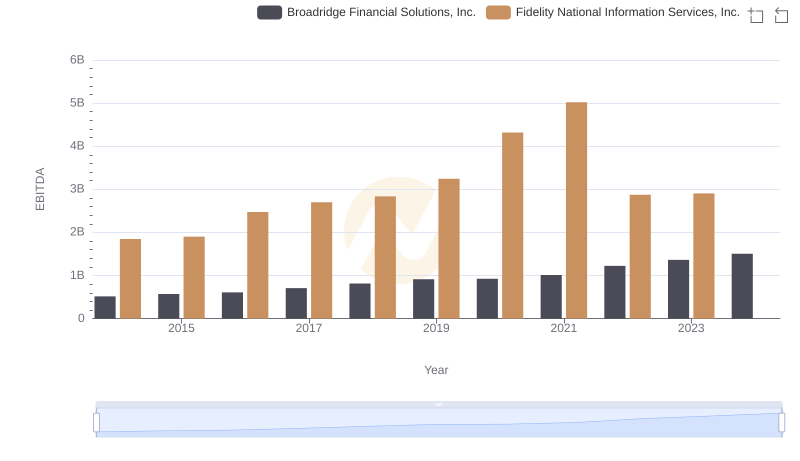Click Fidelity bar for 2022
This screenshot has height=461, width=800.
point(640,257)
